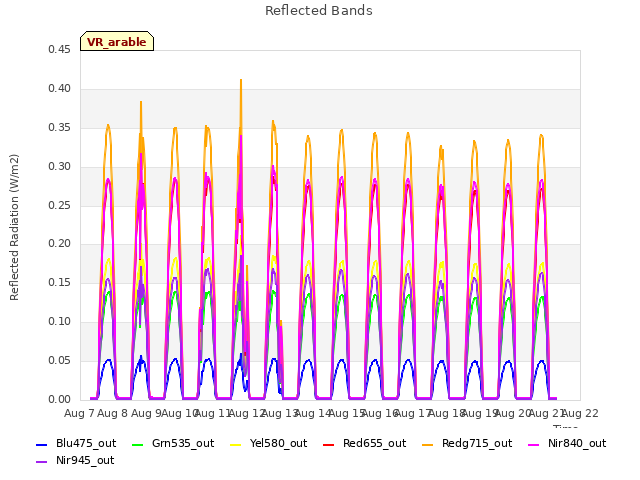The height and width of the screenshot is (480, 640).
Task: Select the Red655_out legend label
Action: (x=375, y=443)
